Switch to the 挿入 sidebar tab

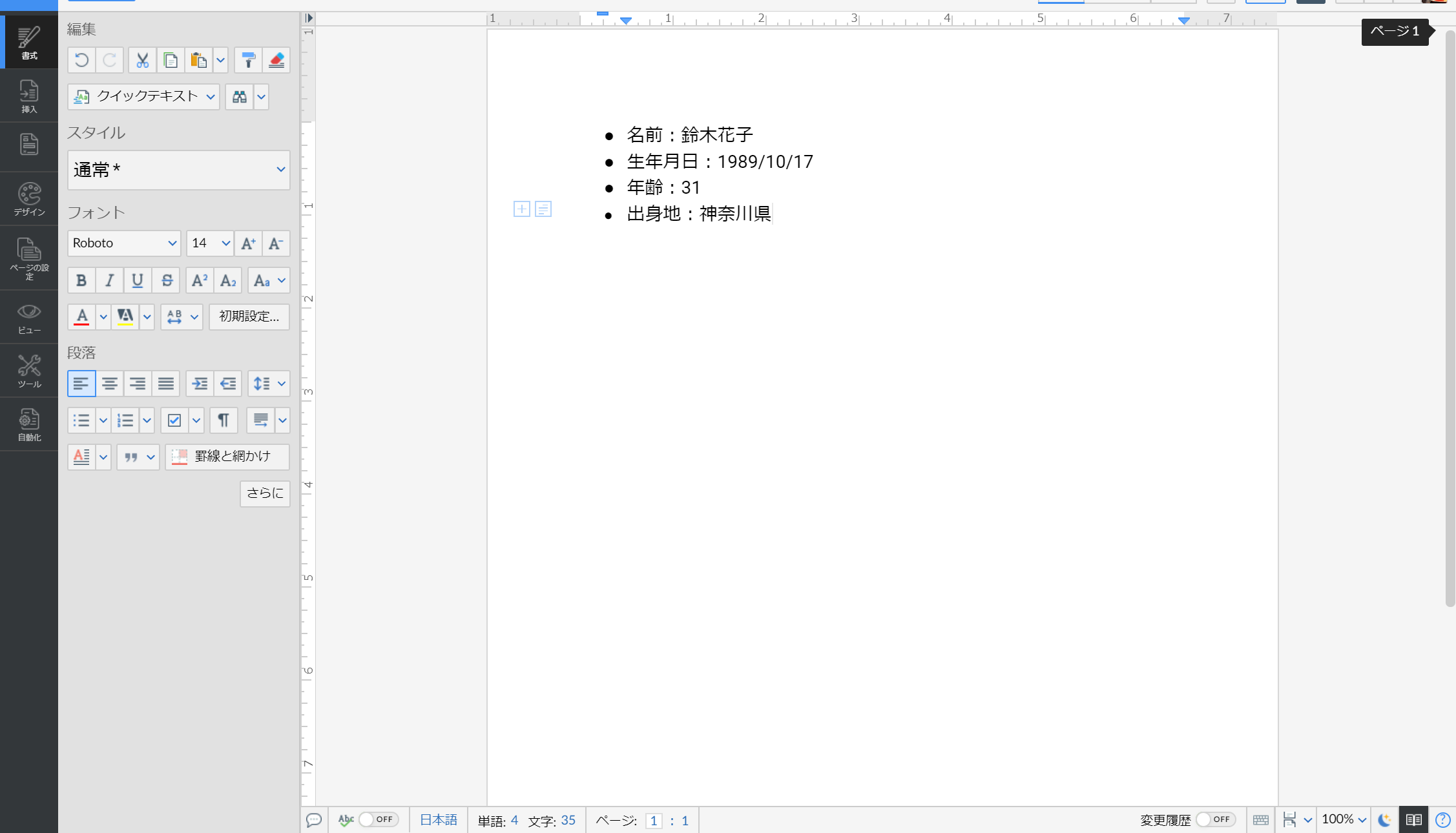(29, 96)
